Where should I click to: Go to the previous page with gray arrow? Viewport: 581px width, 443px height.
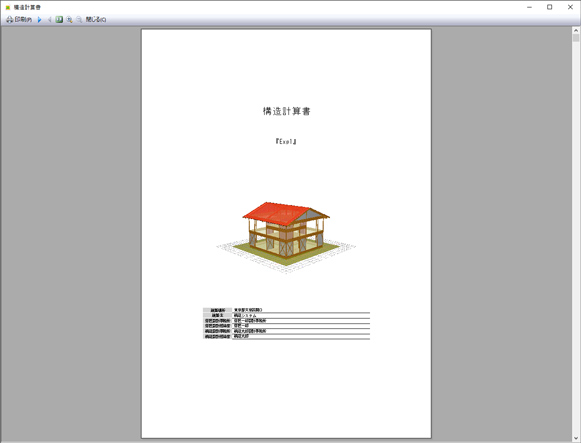click(x=49, y=20)
